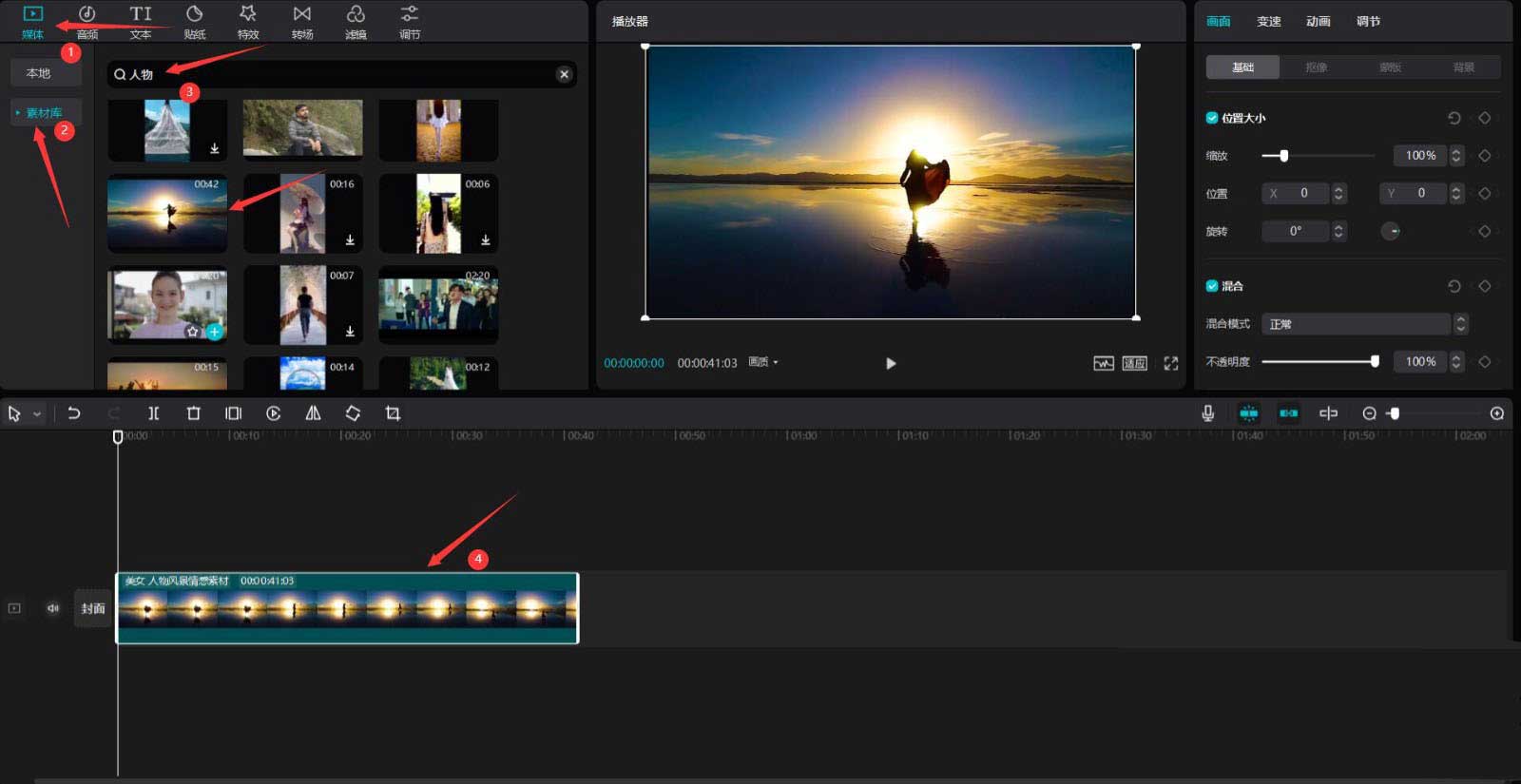Click the 封面 cover button
Viewport: 1521px width, 784px height.
tap(93, 608)
